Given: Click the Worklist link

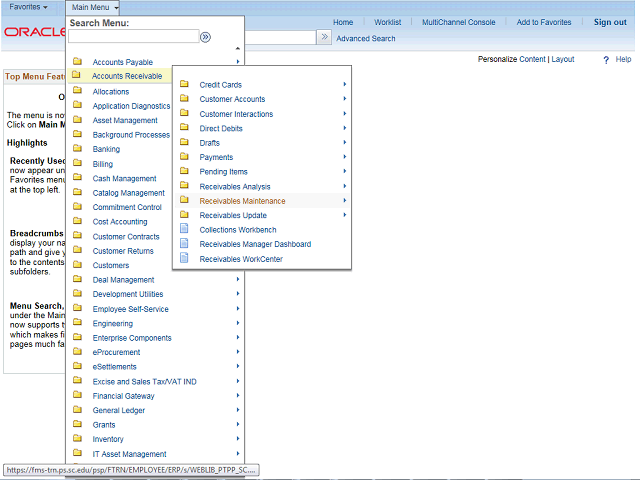Looking at the screenshot, I should (387, 22).
